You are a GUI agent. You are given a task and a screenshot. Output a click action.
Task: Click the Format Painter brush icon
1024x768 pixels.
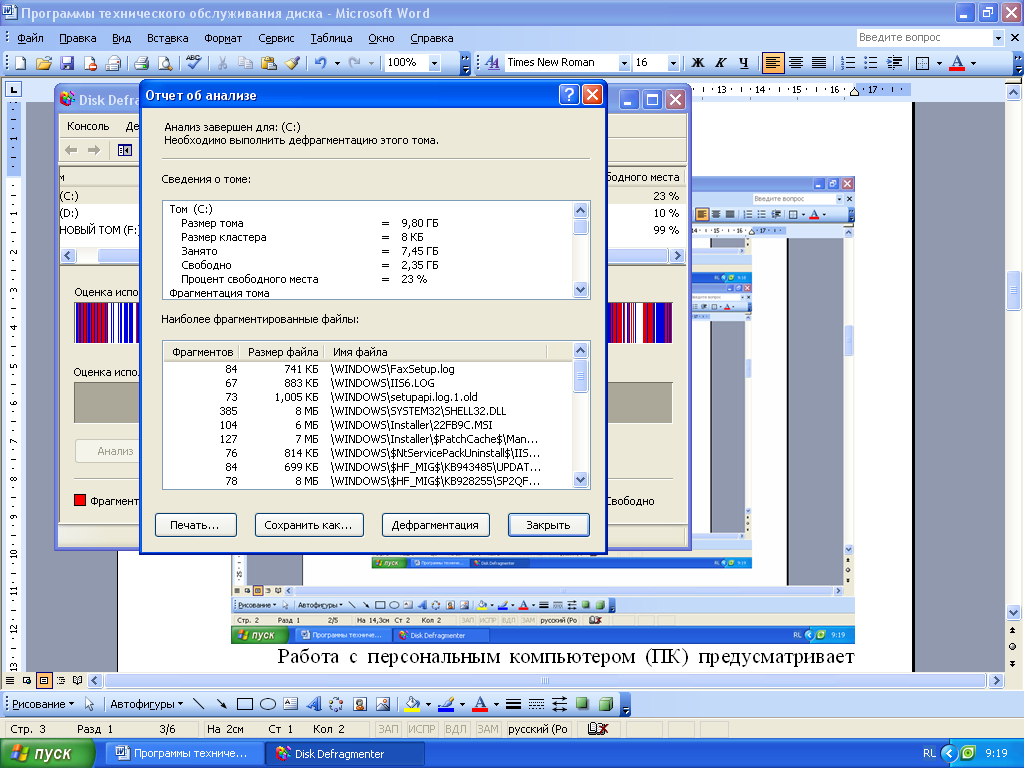click(x=292, y=63)
